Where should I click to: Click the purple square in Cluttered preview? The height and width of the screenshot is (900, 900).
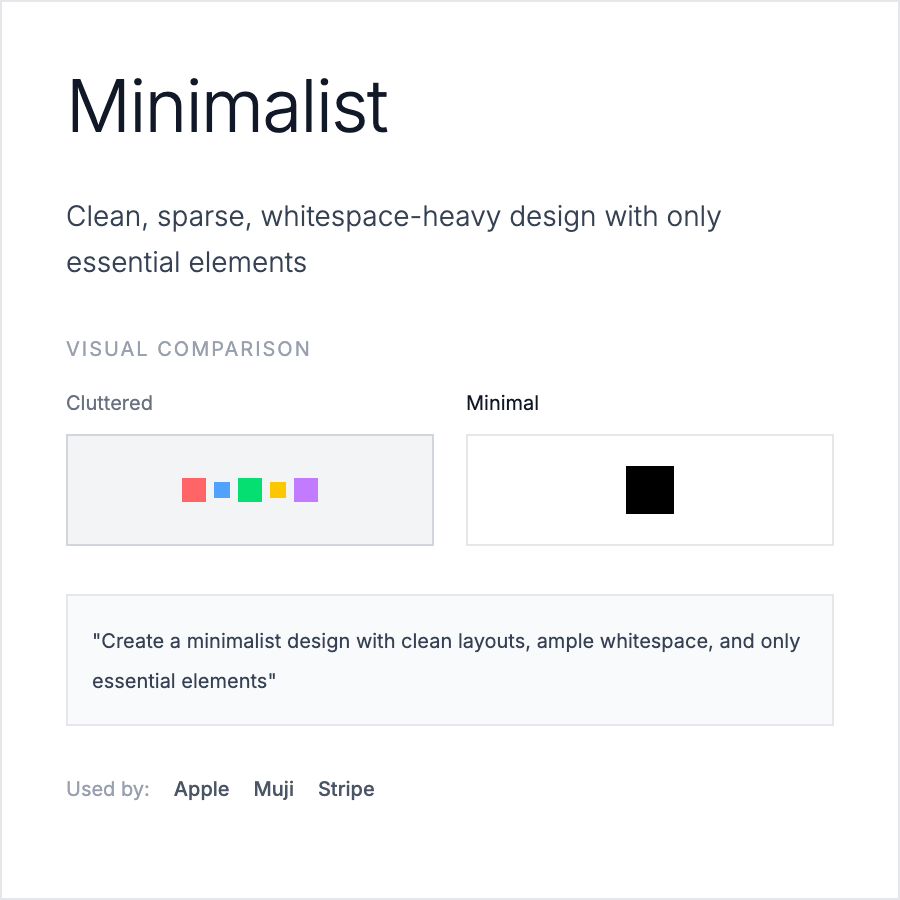coord(306,490)
